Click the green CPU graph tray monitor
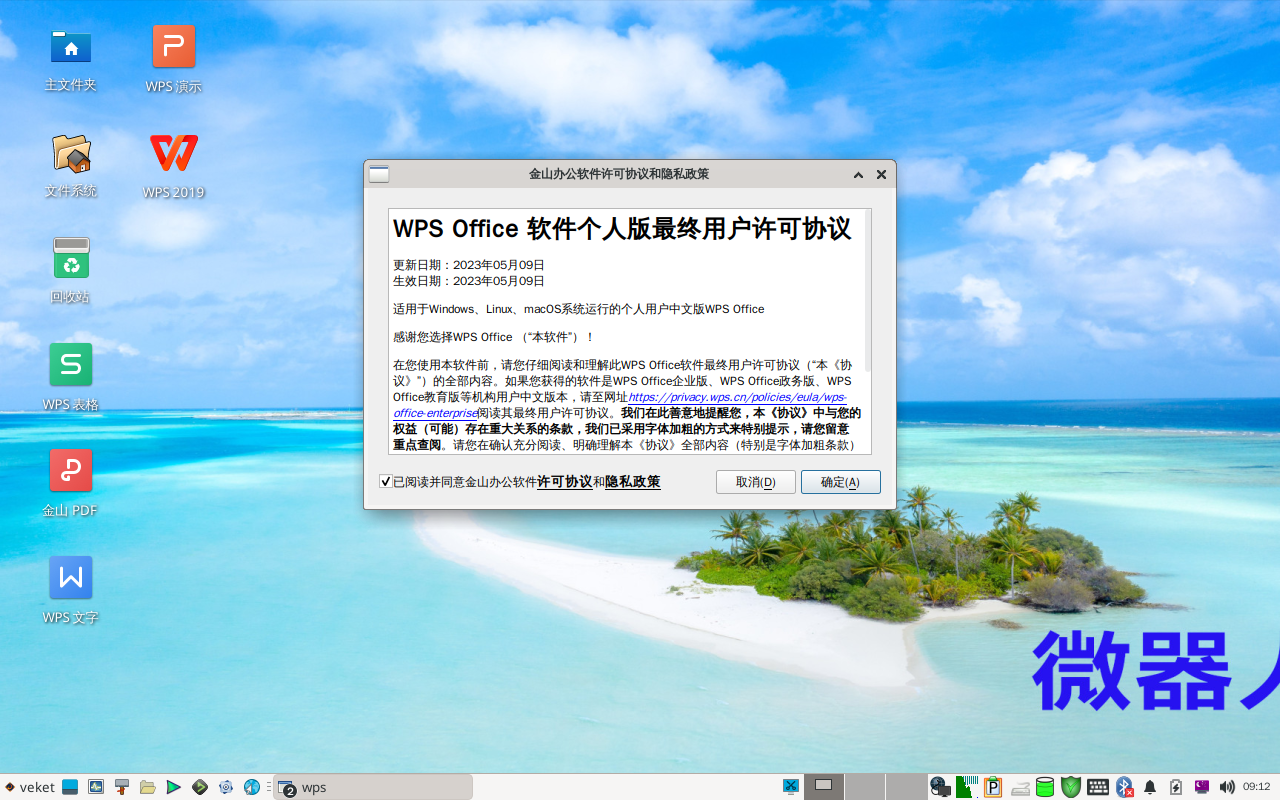This screenshot has width=1280, height=800. click(966, 787)
